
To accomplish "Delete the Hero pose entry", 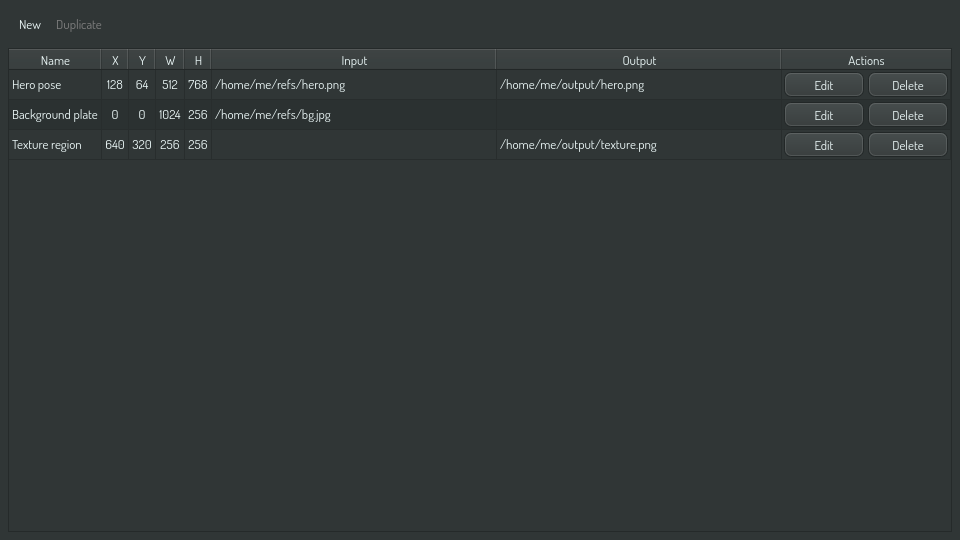I will pyautogui.click(x=907, y=85).
